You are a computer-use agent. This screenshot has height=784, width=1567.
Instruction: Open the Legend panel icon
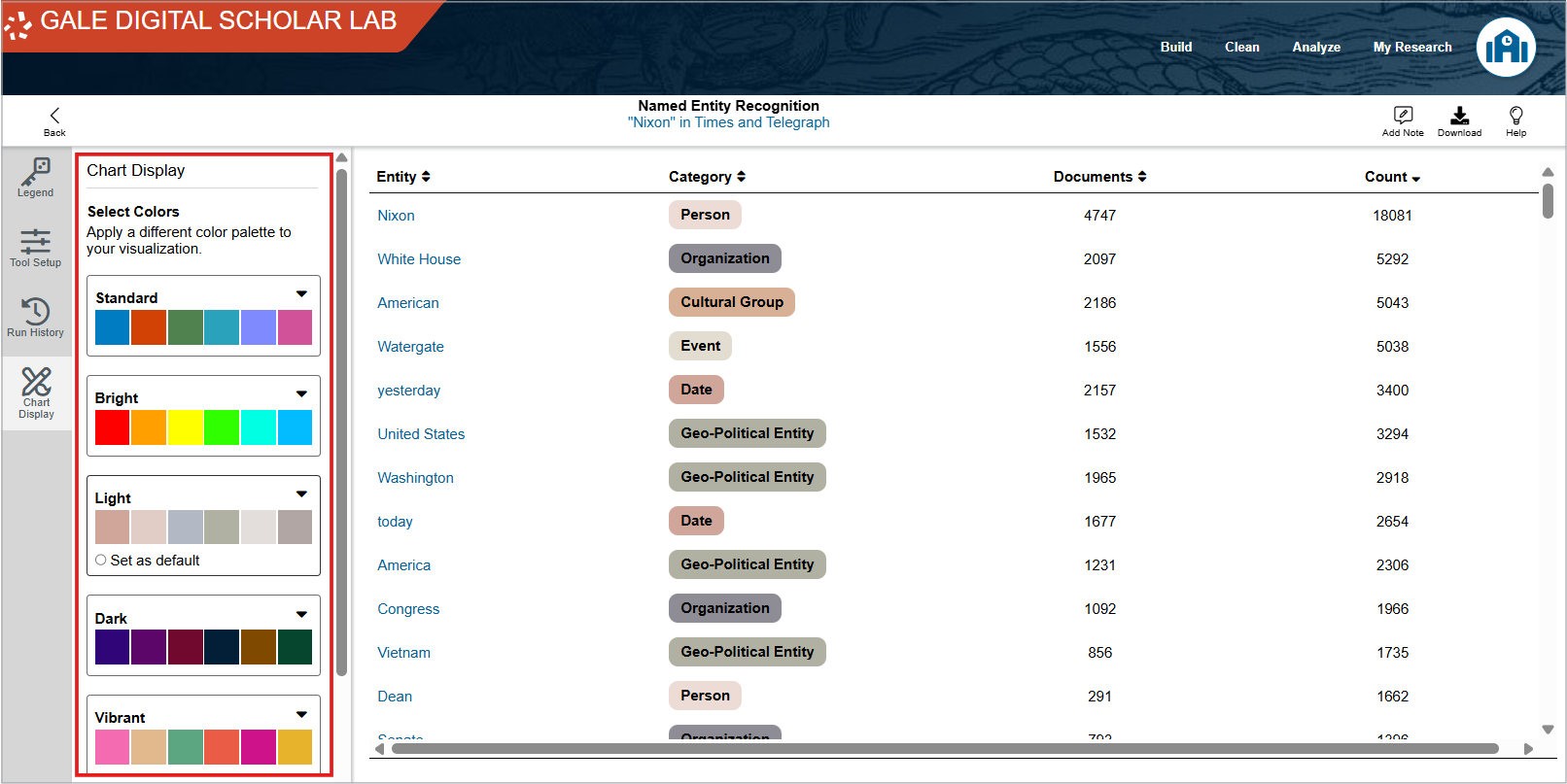pyautogui.click(x=36, y=172)
